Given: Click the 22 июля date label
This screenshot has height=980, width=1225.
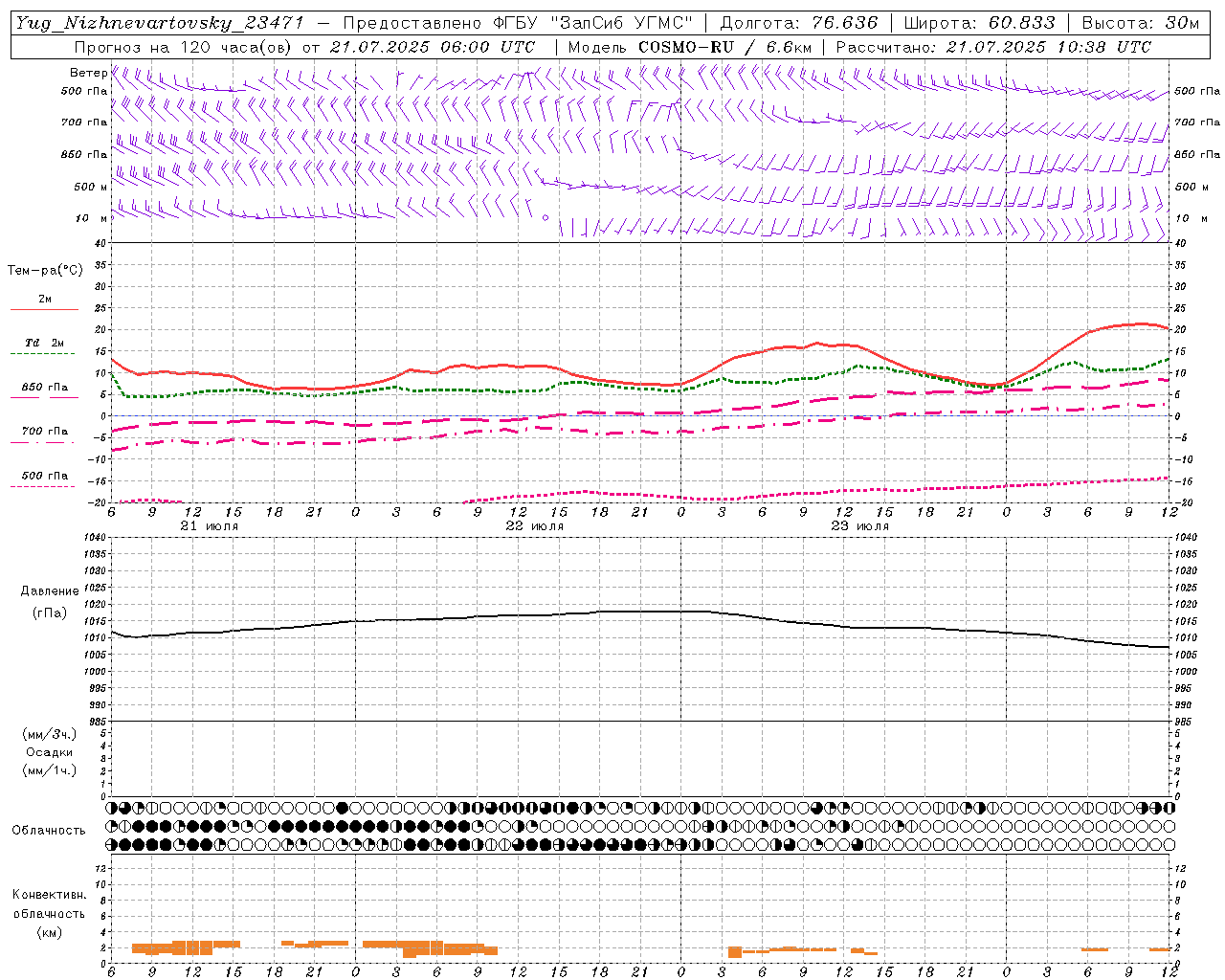Looking at the screenshot, I should [x=535, y=526].
